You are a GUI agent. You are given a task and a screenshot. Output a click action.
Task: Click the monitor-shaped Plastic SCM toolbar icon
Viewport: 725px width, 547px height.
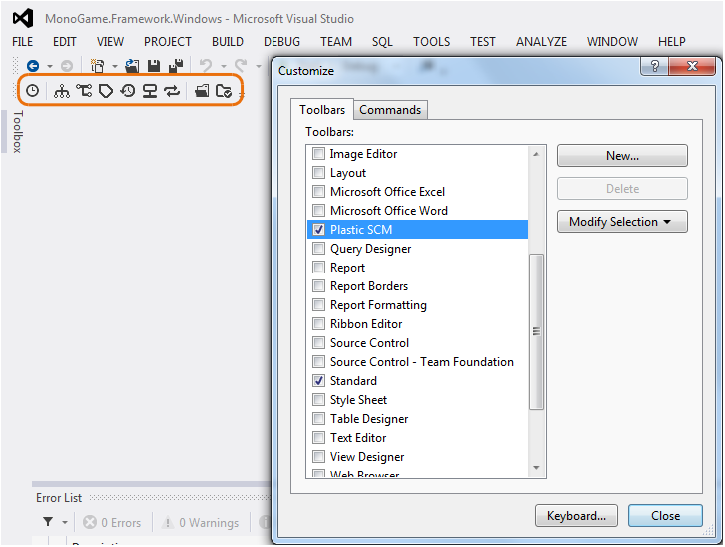[x=150, y=91]
